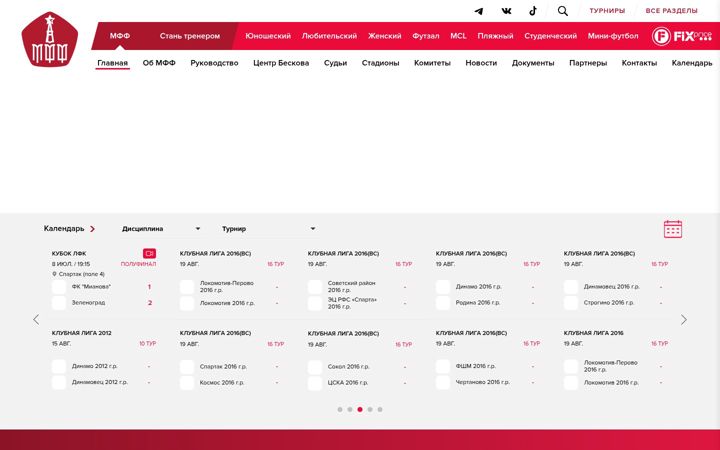Open the Дисциплина dropdown

[161, 229]
